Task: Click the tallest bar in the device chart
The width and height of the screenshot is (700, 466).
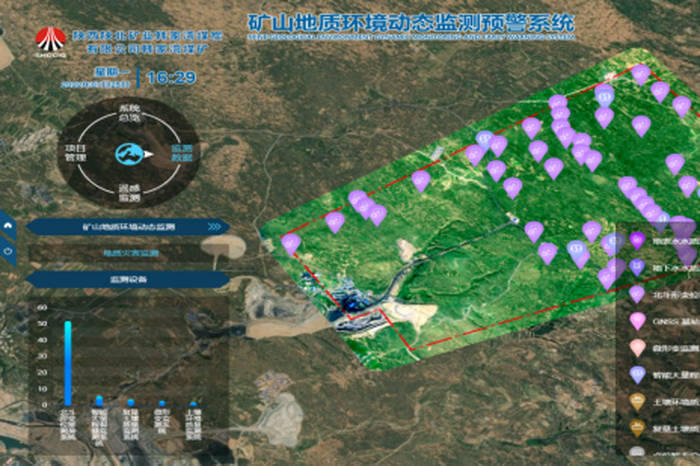Action: click(x=68, y=362)
